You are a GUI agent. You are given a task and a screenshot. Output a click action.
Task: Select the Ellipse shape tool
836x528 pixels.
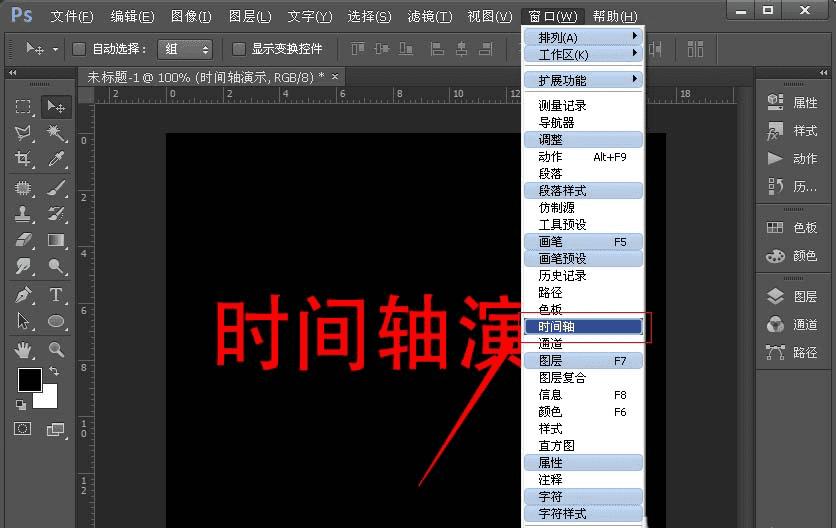[56, 321]
